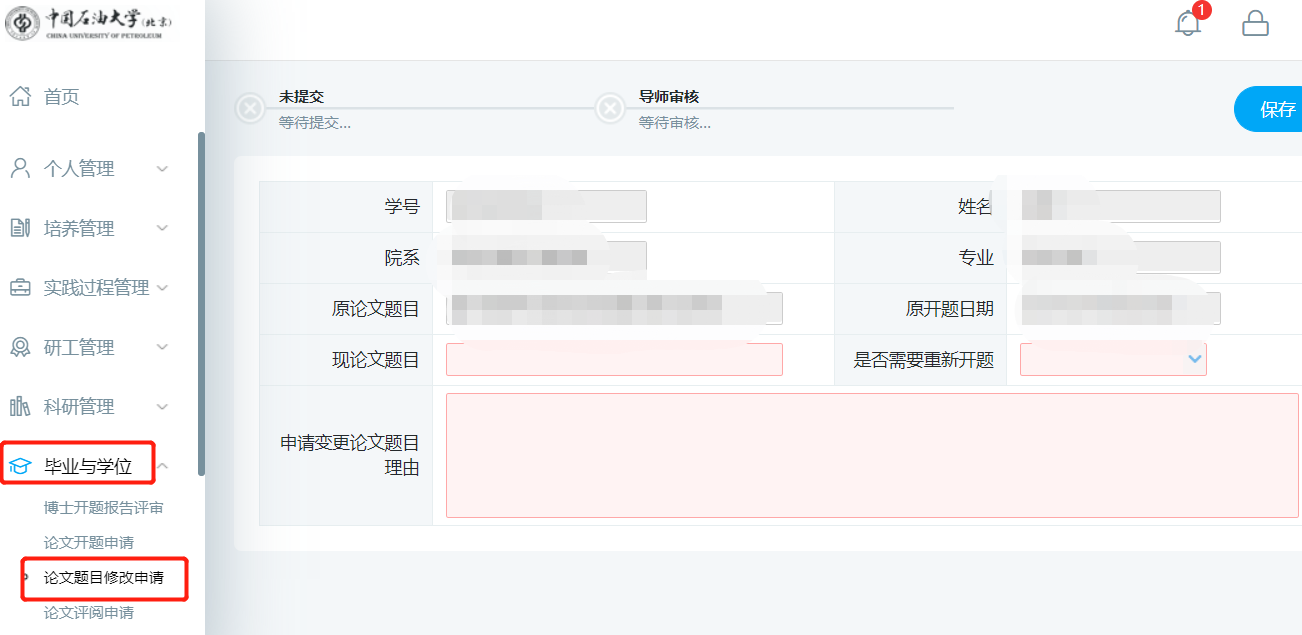Open 博士开题报告评审 menu item
Viewport: 1302px width, 635px height.
click(x=103, y=508)
